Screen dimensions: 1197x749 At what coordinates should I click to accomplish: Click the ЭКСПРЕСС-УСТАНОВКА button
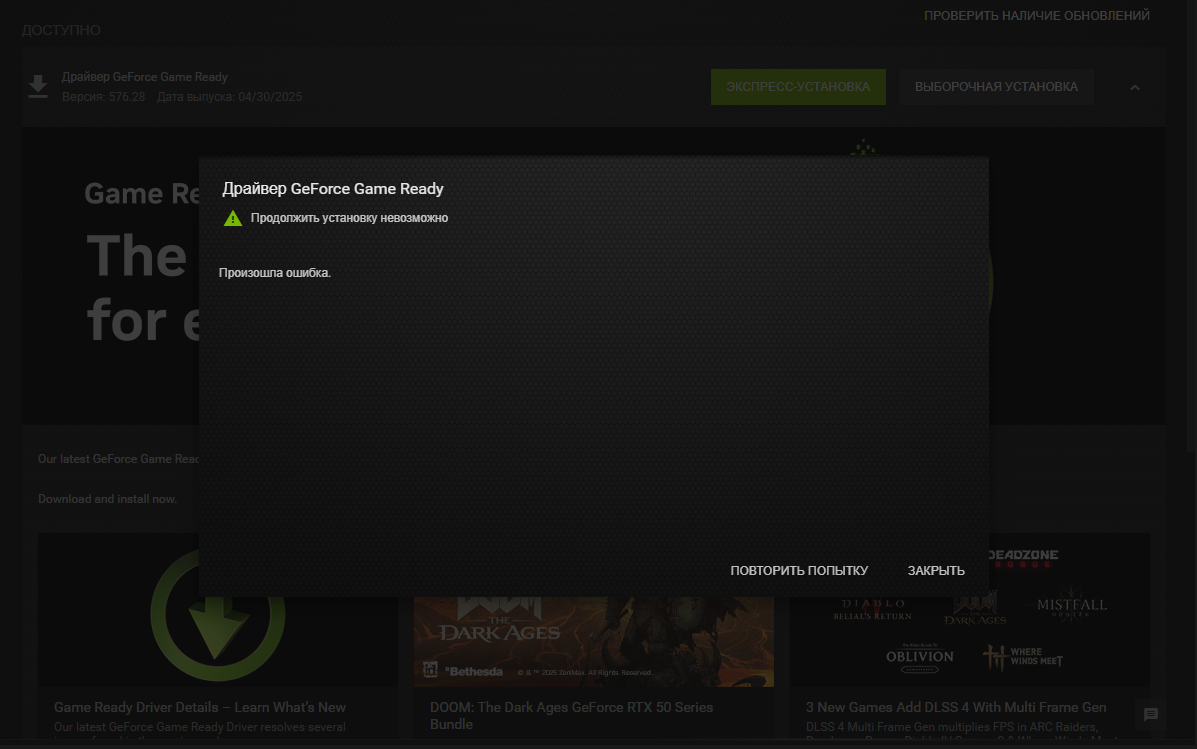coord(798,87)
